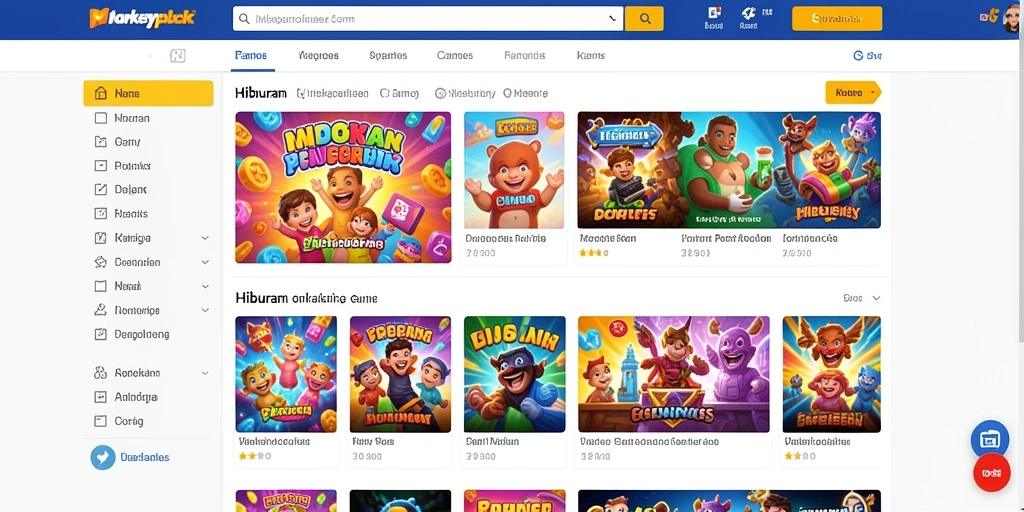Click the orange button in the top header
This screenshot has height=512, width=1024.
(837, 19)
